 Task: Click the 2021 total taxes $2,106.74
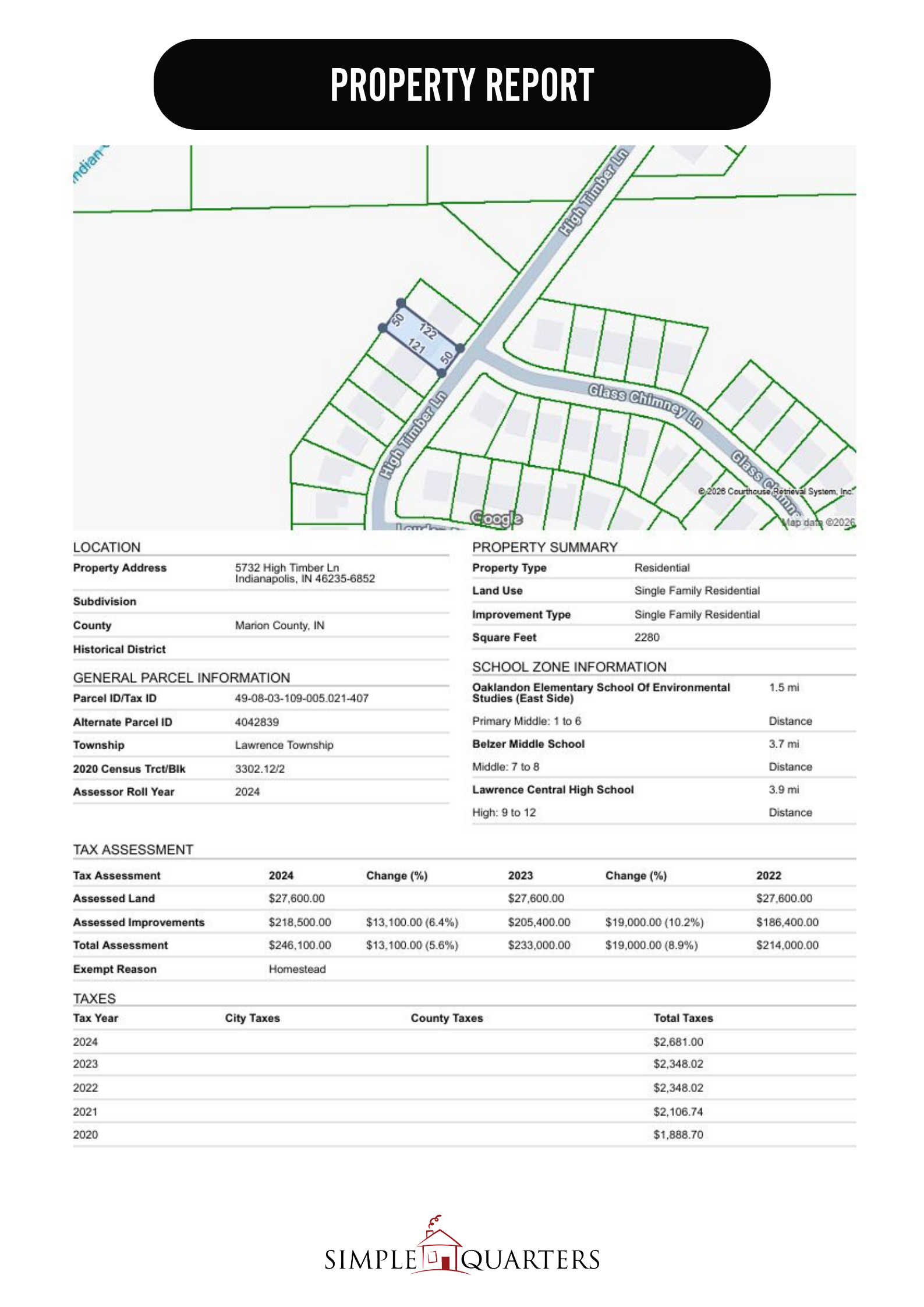coord(678,1111)
